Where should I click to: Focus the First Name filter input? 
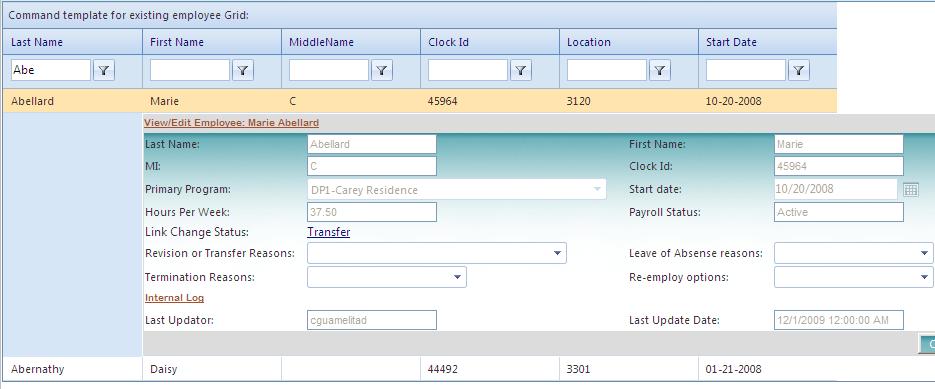(190, 70)
